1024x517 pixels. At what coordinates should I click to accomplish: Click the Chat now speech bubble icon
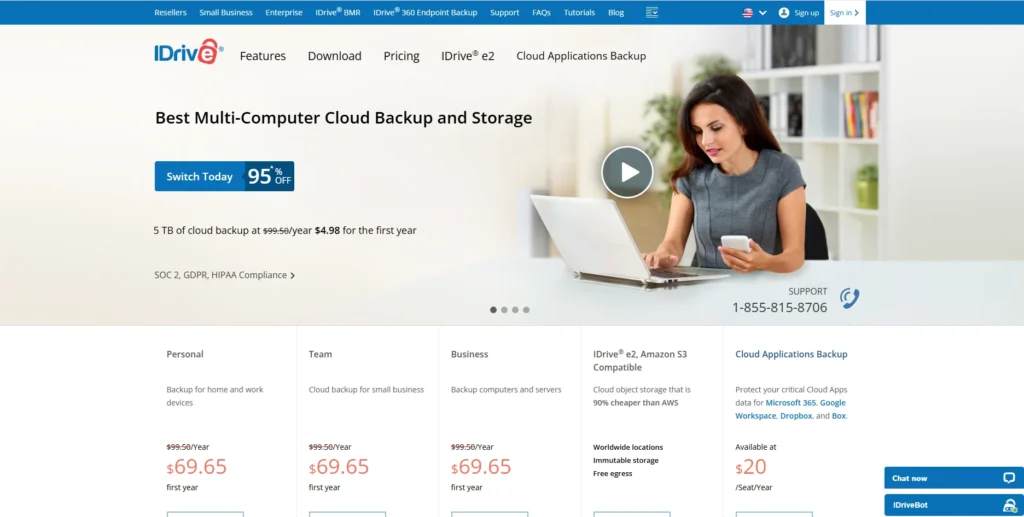click(1009, 478)
